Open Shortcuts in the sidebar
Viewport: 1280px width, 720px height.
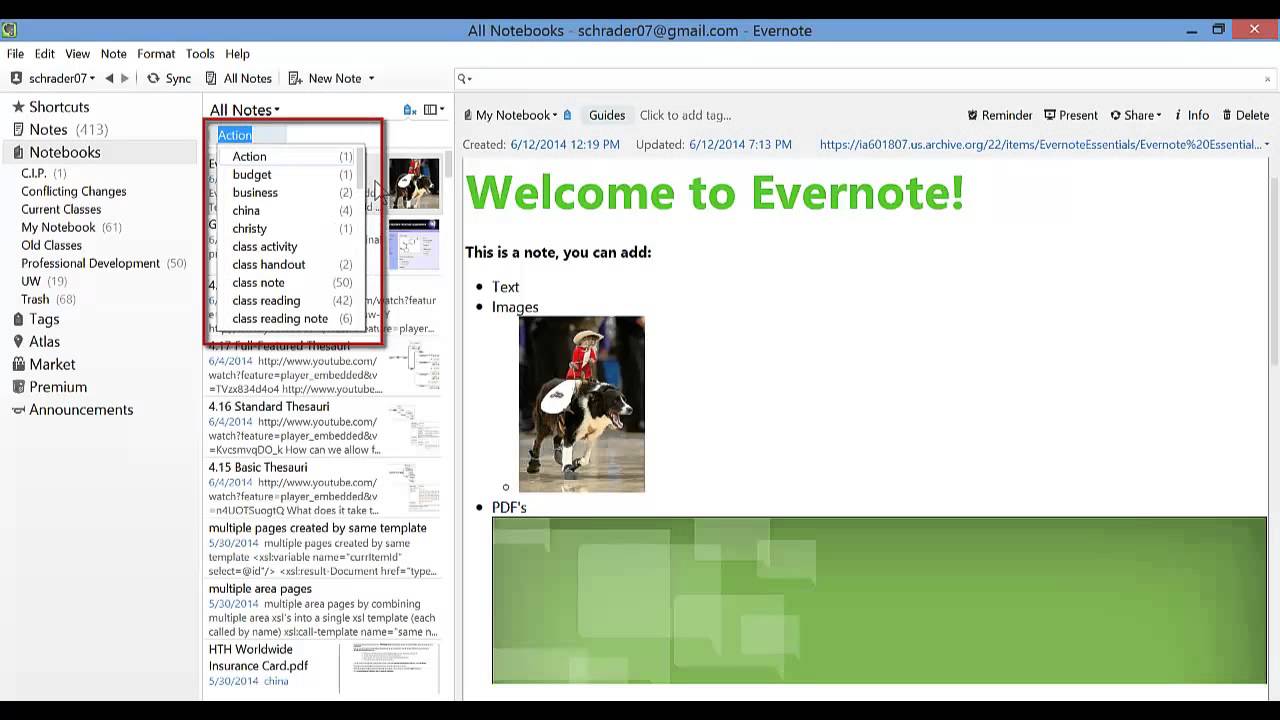pyautogui.click(x=50, y=107)
